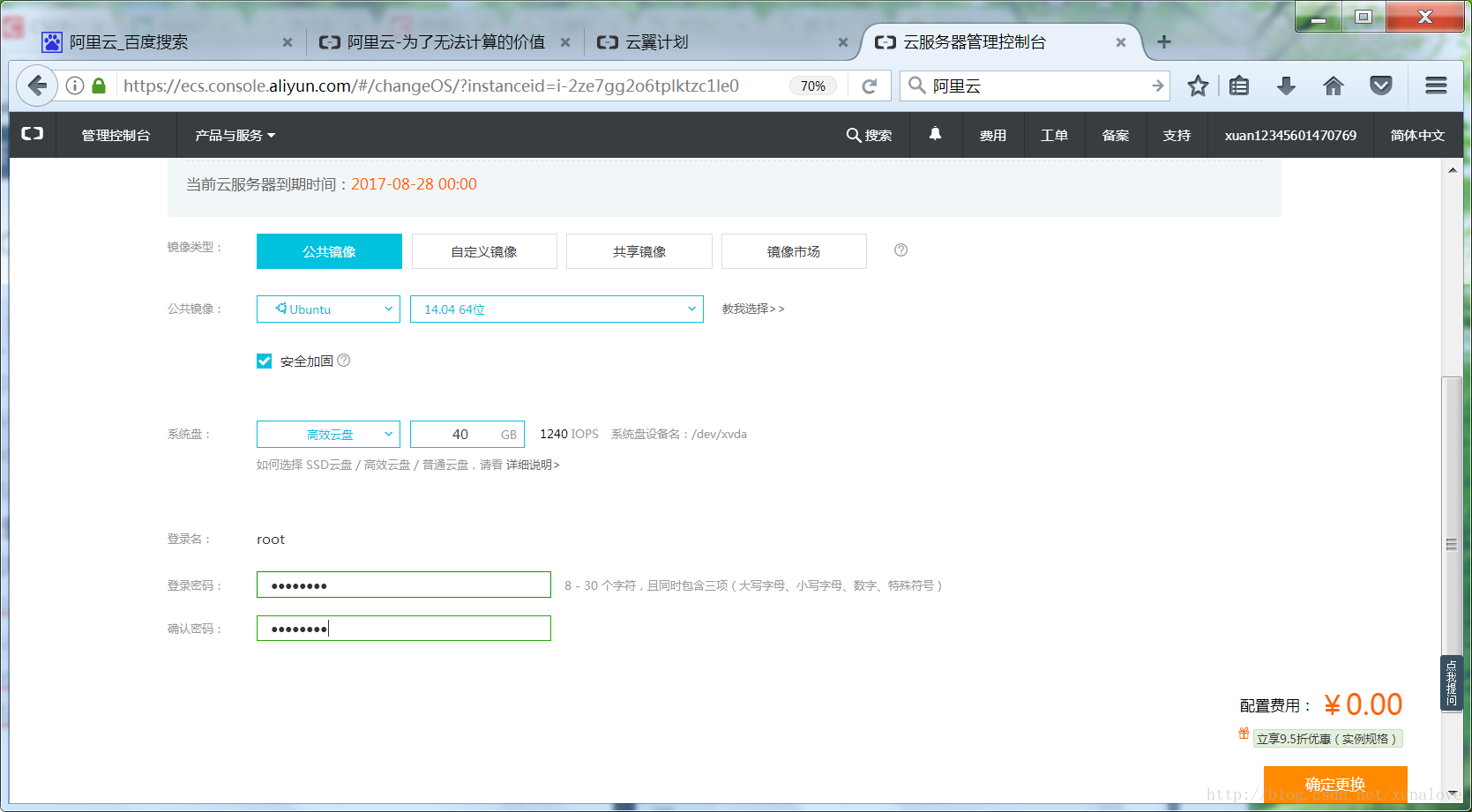Select the 公共镜像 image type
1472x812 pixels.
(329, 251)
